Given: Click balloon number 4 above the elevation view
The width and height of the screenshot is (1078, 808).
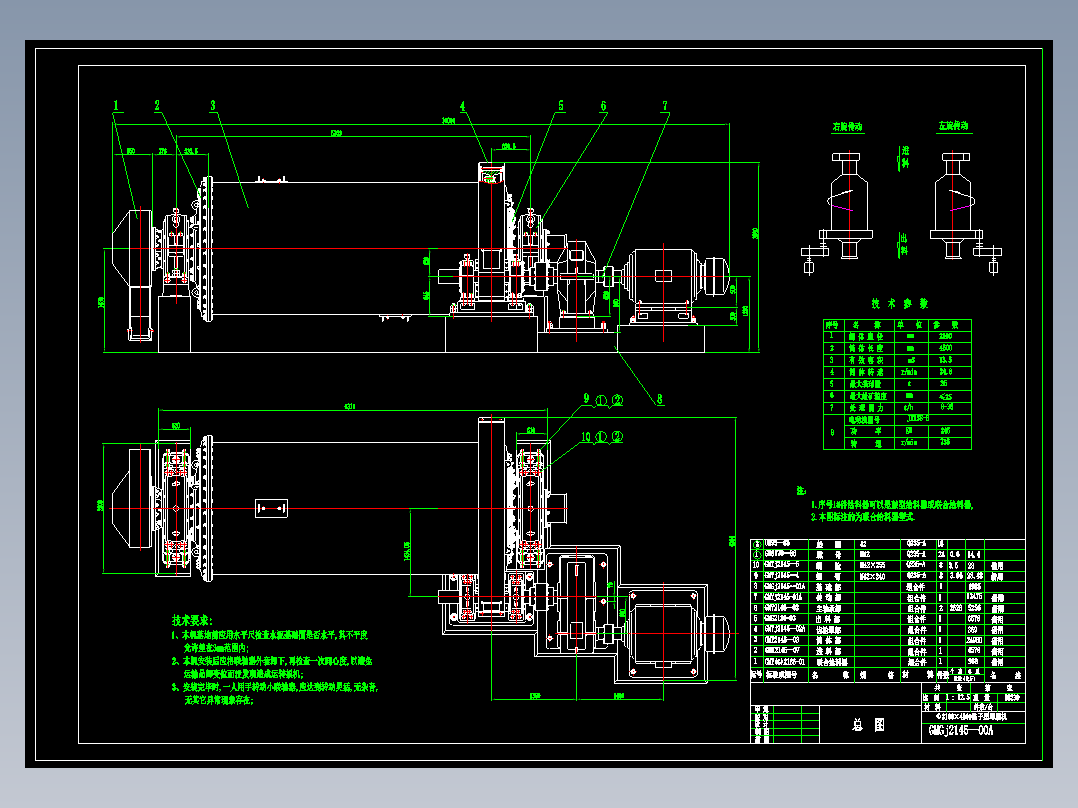Looking at the screenshot, I should [463, 106].
